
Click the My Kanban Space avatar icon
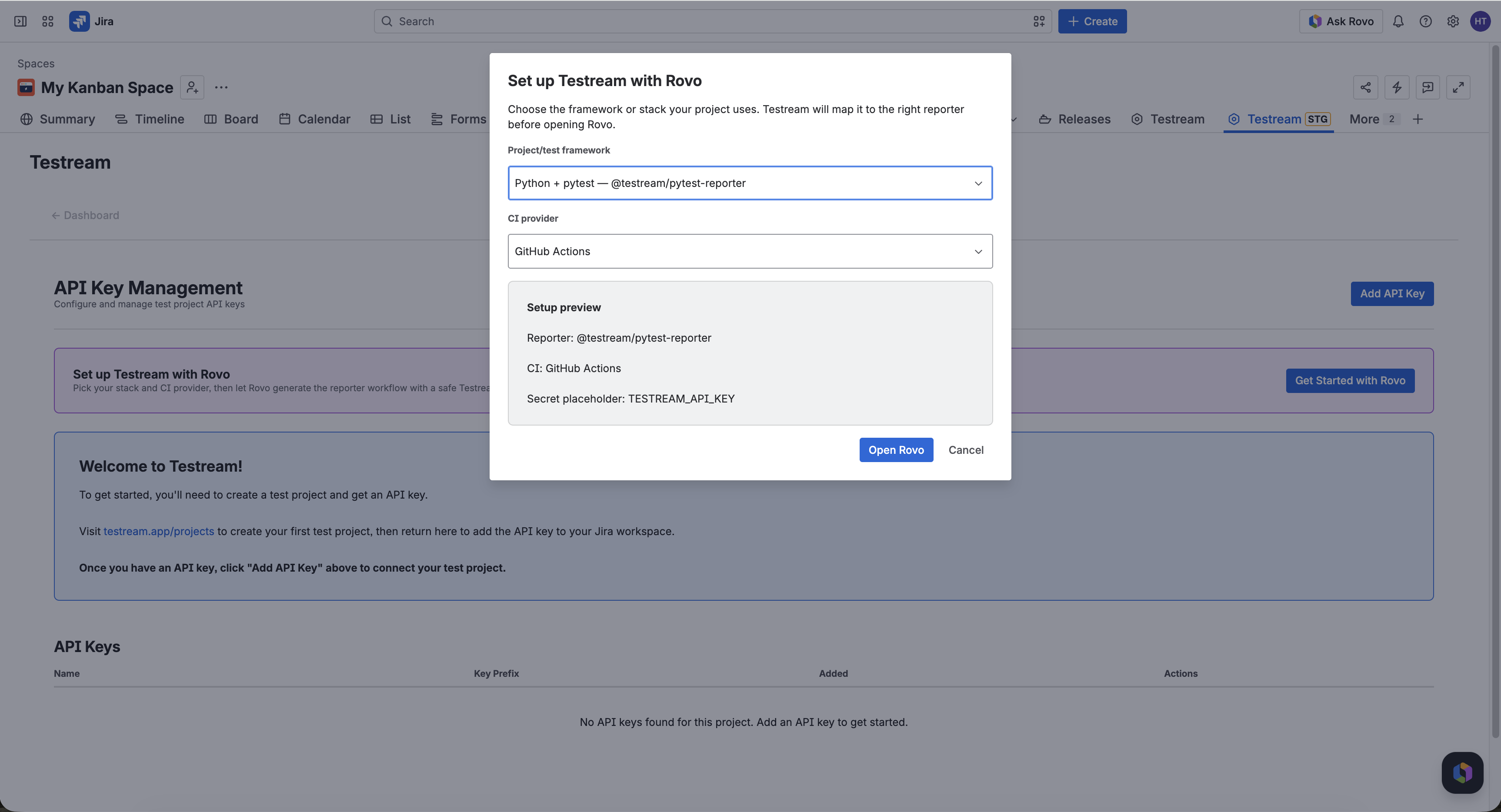tap(26, 87)
